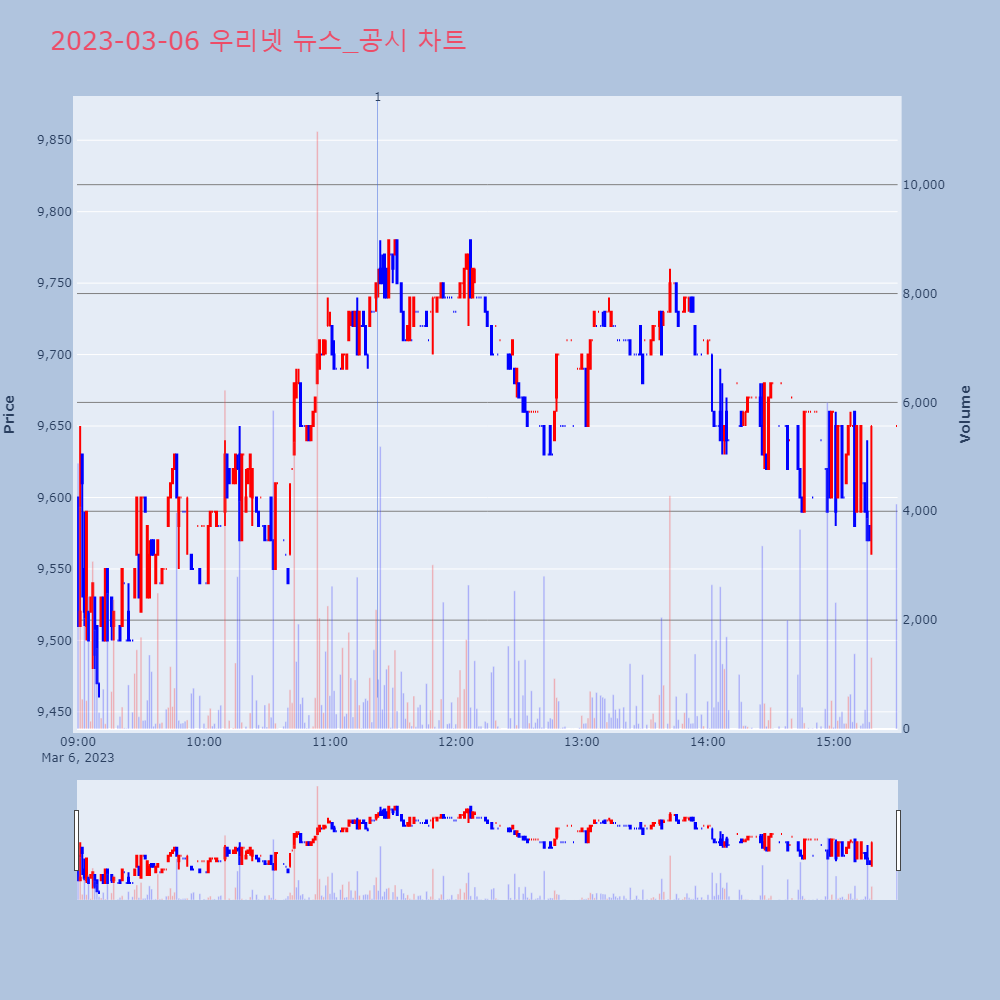Click the 09:00 x-axis label
Screen dimensions: 1000x1000
[x=78, y=742]
